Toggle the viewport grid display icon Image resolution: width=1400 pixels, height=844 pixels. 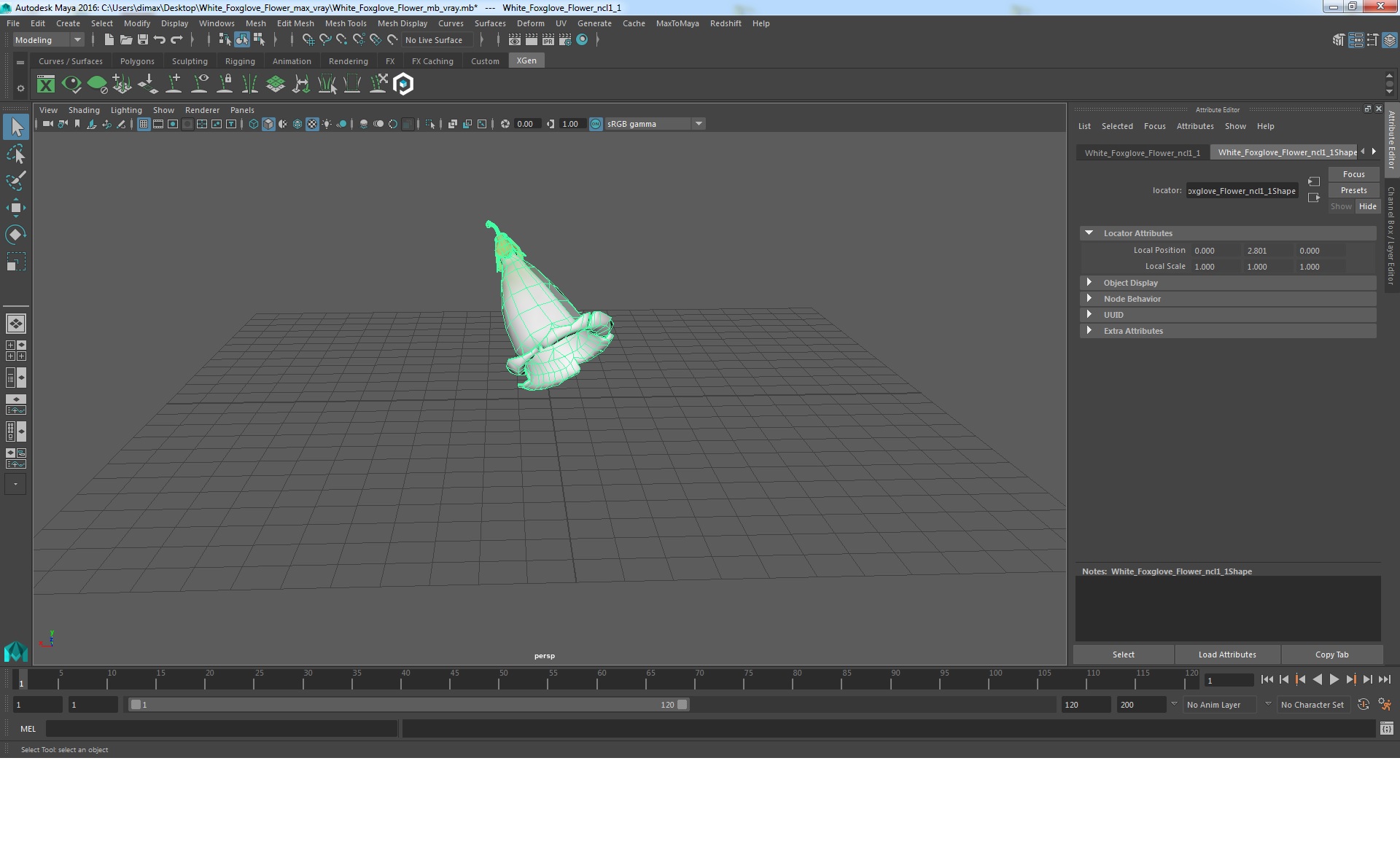point(144,124)
